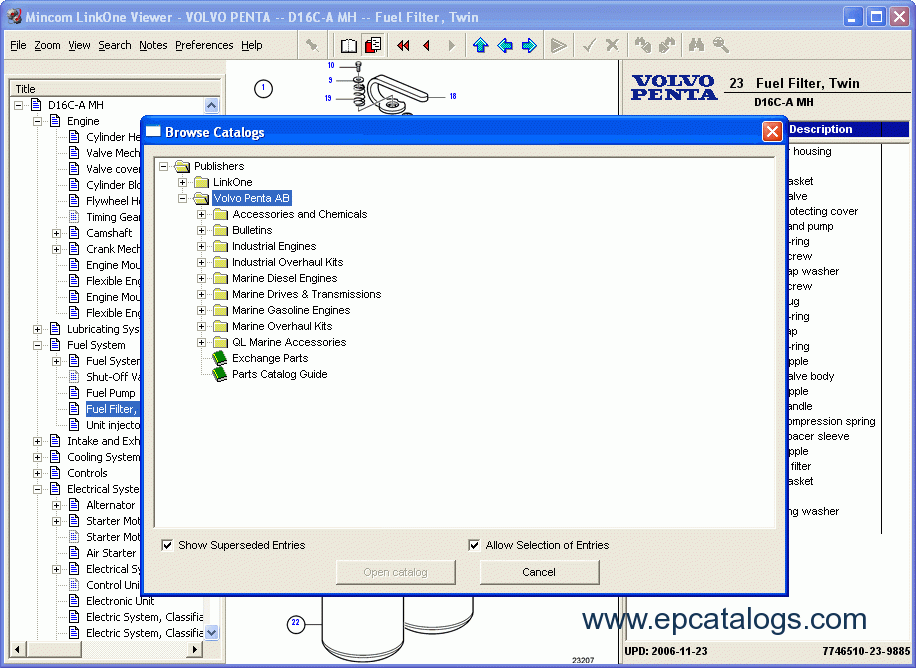Click the blue up arrow icon
The height and width of the screenshot is (668, 916).
pos(480,45)
